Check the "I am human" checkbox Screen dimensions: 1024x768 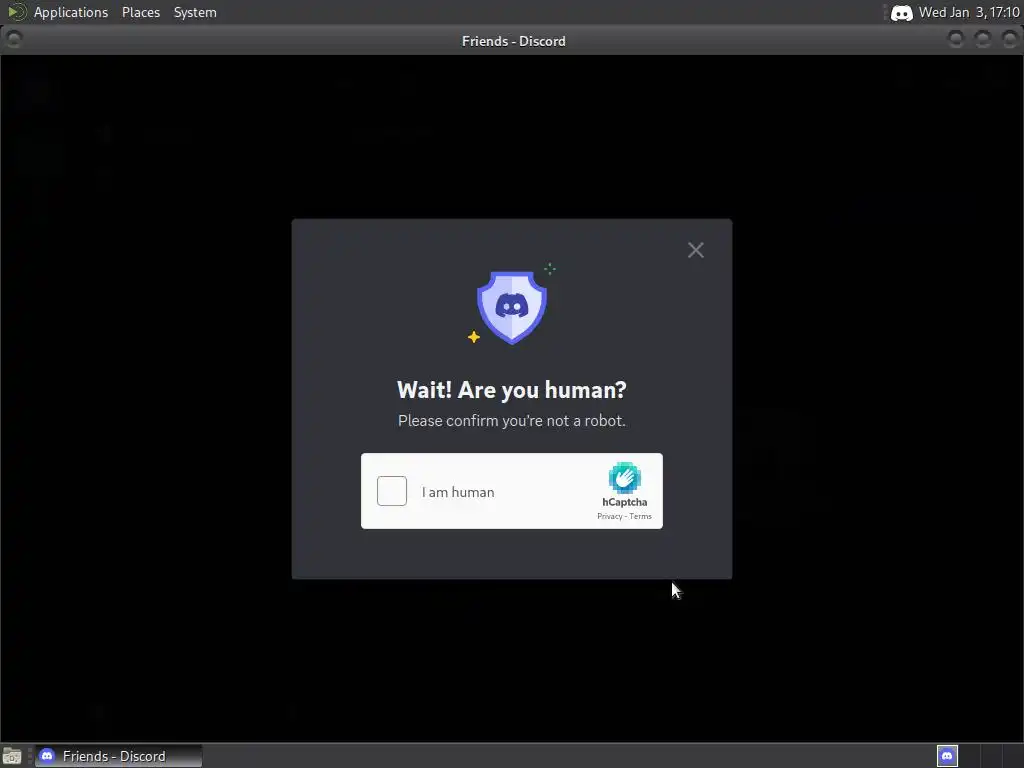click(x=392, y=491)
